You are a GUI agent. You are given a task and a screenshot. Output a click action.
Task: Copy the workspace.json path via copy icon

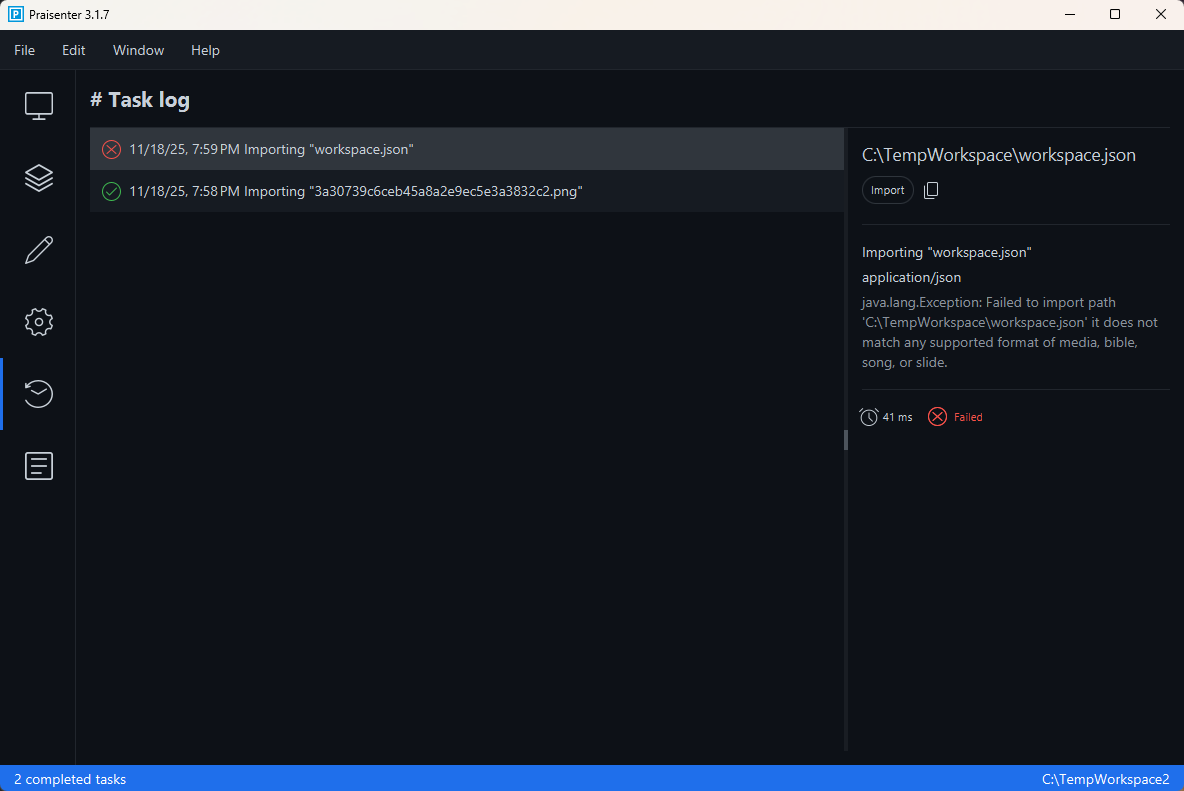pos(931,190)
